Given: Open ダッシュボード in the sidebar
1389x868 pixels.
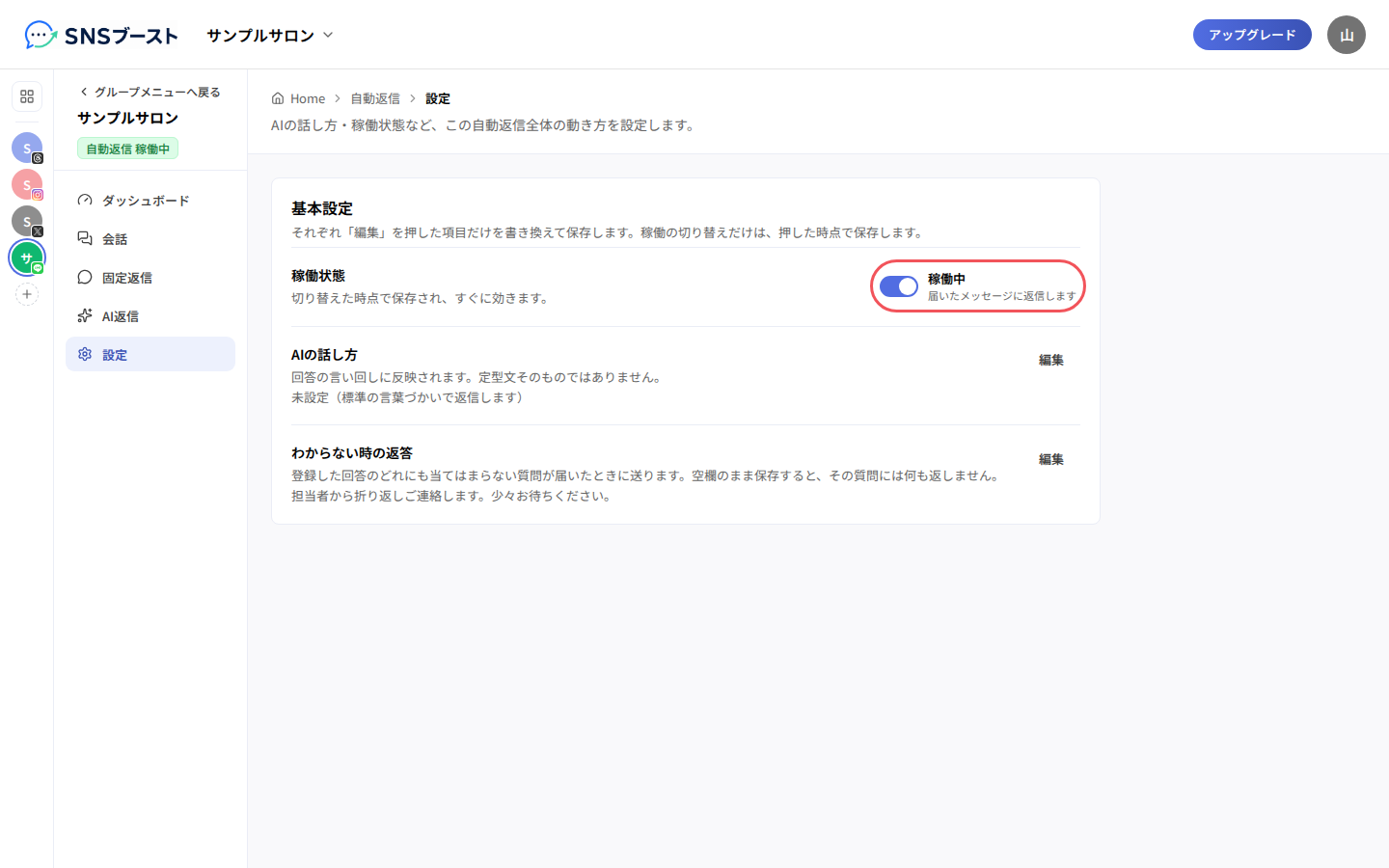Looking at the screenshot, I should pyautogui.click(x=150, y=201).
